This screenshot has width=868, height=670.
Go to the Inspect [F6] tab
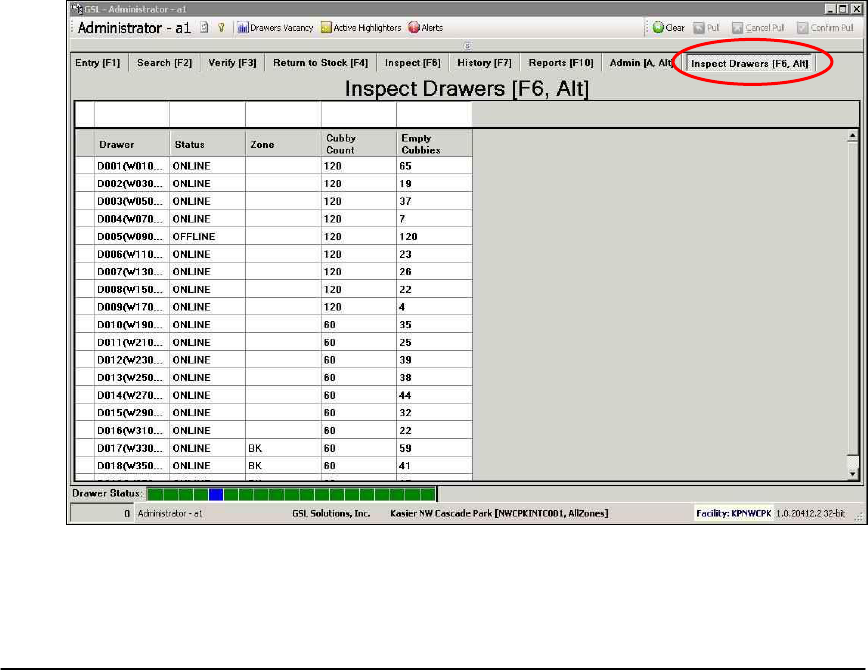pyautogui.click(x=412, y=63)
